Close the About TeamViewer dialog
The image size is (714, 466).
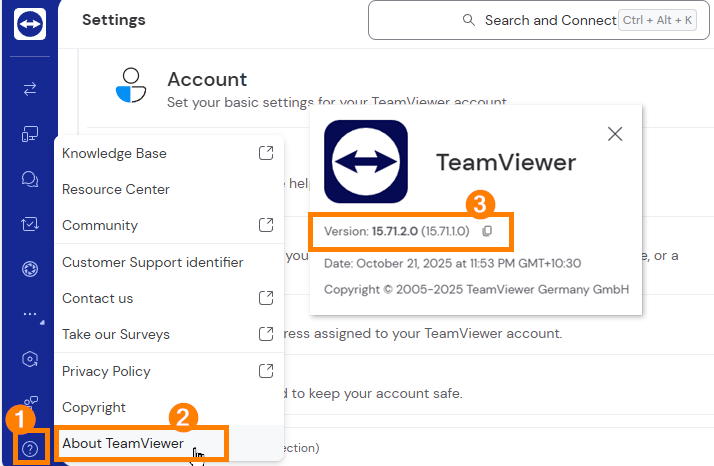[x=615, y=134]
